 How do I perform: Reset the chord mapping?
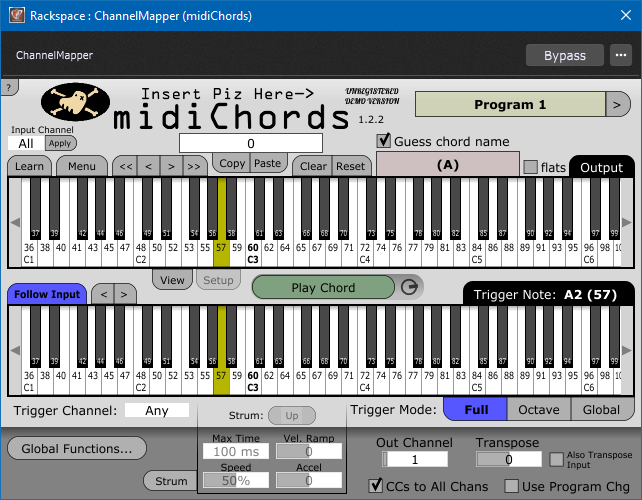click(350, 166)
